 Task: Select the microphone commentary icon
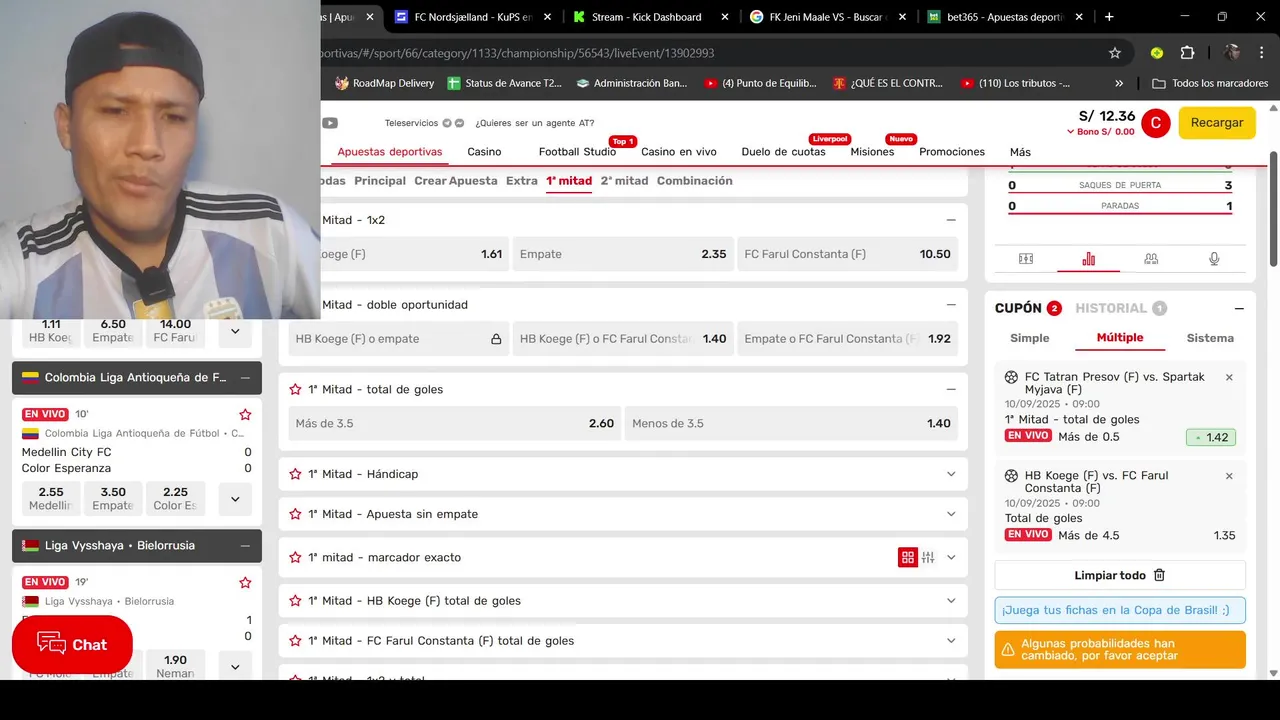tap(1214, 259)
